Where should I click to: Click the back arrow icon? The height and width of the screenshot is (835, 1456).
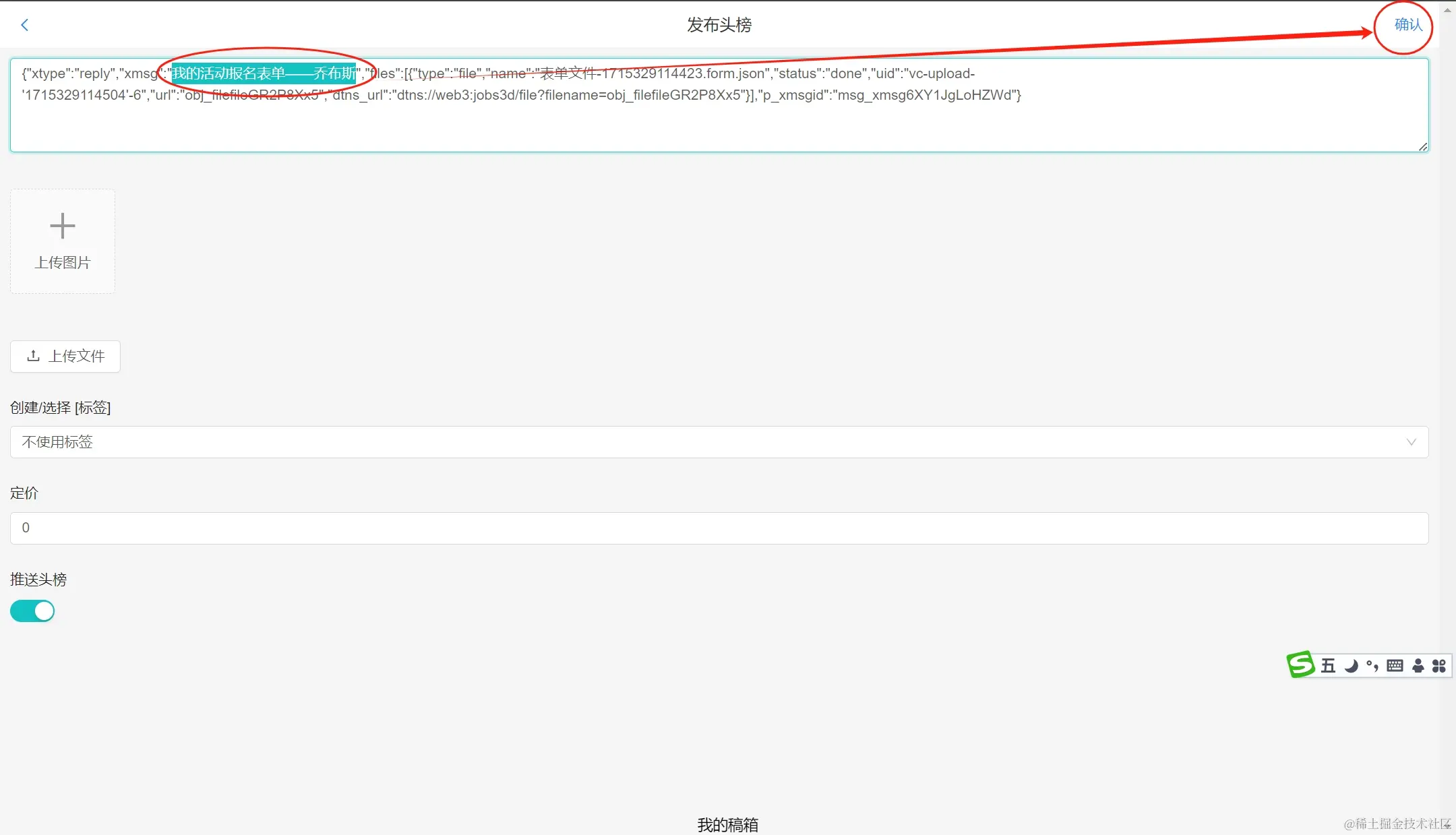pos(25,25)
